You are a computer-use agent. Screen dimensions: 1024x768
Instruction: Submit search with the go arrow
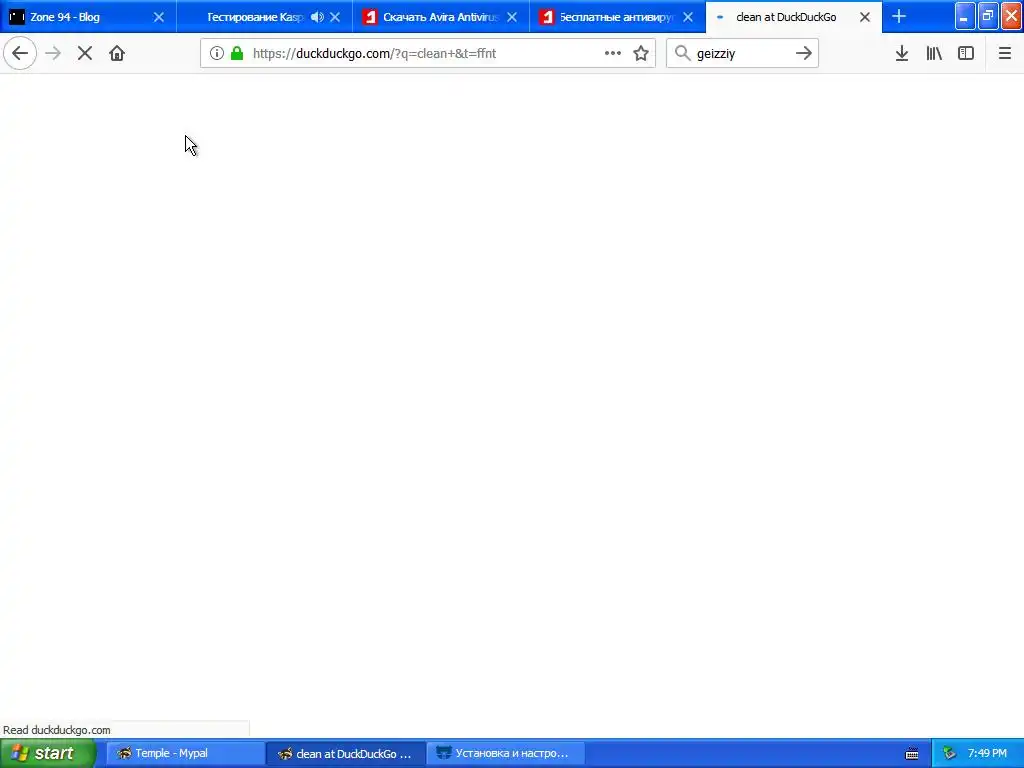(804, 54)
